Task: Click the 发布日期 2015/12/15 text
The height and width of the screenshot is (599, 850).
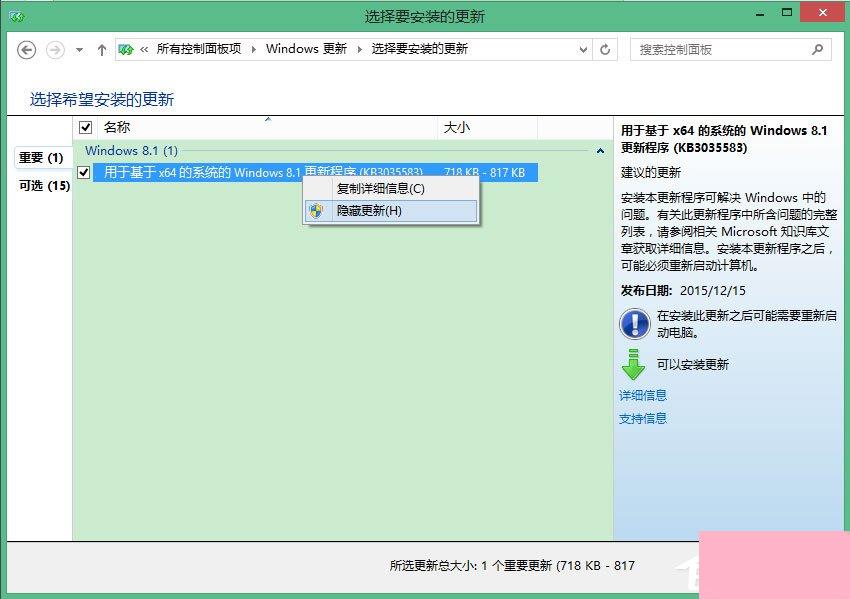Action: pos(683,291)
